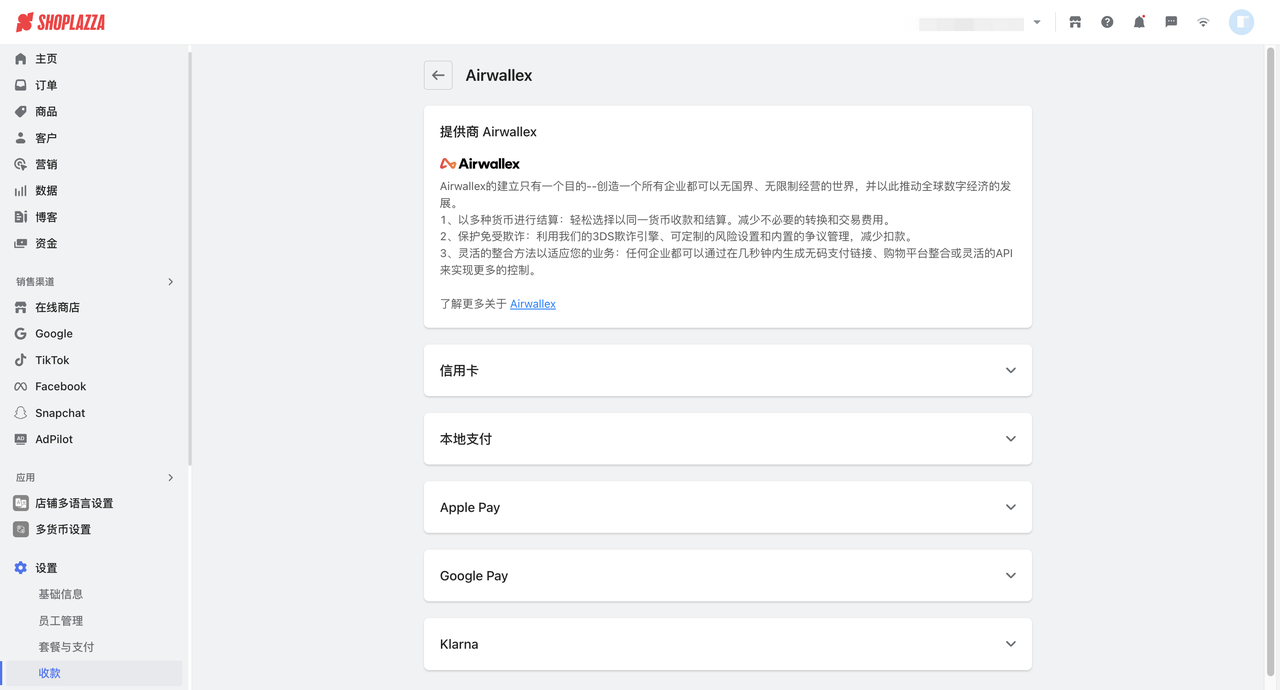Select the 商品 (Products) sidebar icon

(x=47, y=111)
